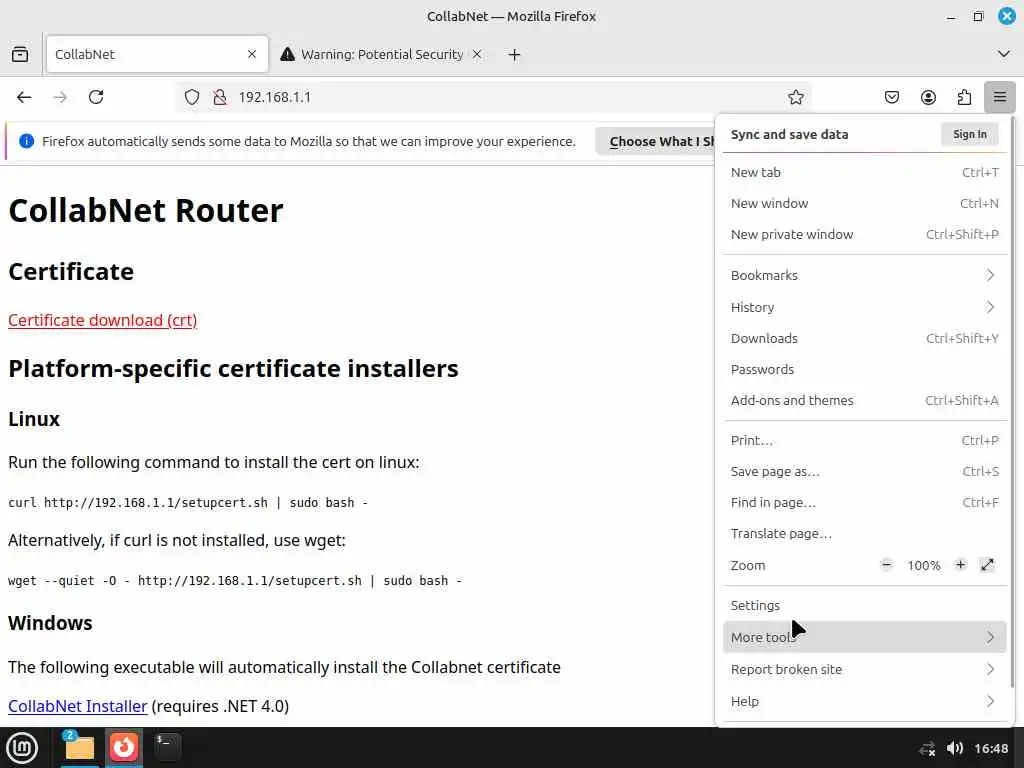Click the insecure connection padlock icon
This screenshot has width=1024, height=768.
[x=220, y=97]
